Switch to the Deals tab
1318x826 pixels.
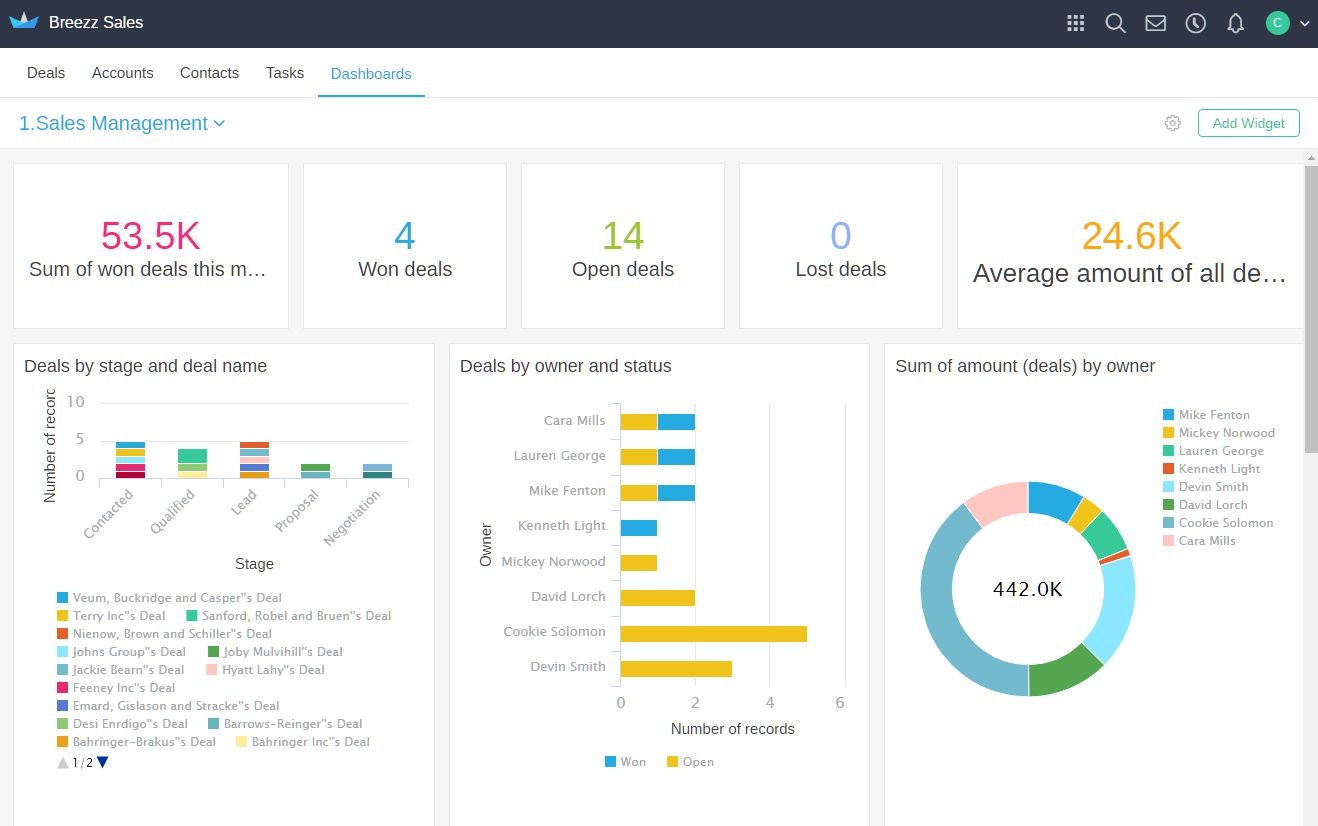click(x=46, y=72)
